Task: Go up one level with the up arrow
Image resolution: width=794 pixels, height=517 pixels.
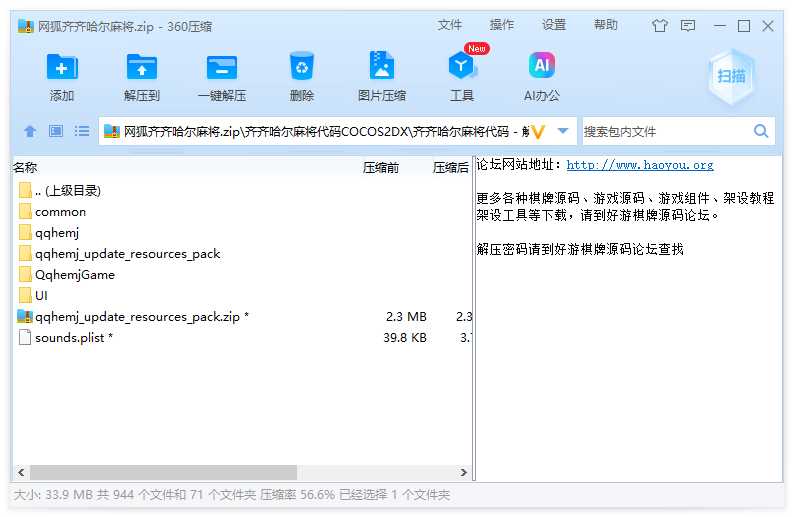Action: click(30, 132)
